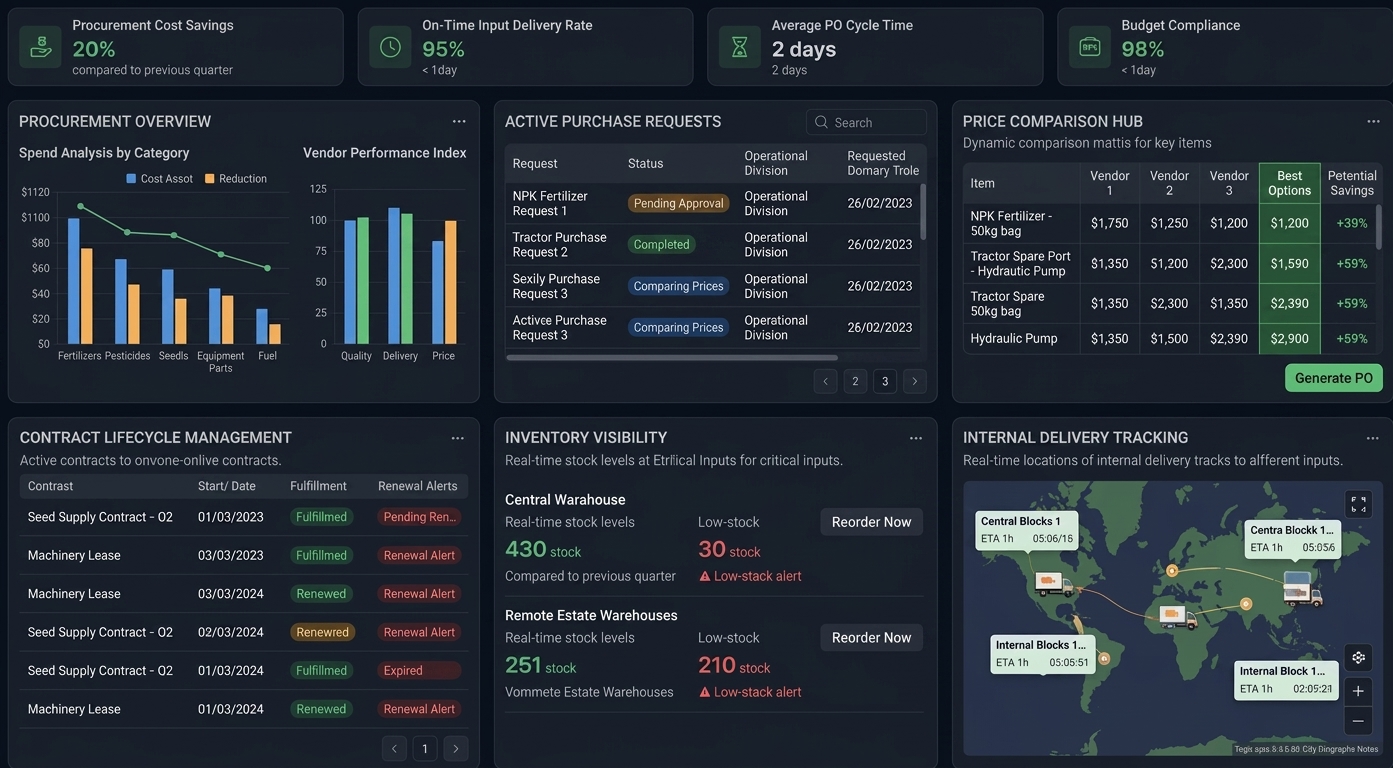1393x768 pixels.
Task: Click the Central Blocks 1 map label
Action: point(1027,530)
